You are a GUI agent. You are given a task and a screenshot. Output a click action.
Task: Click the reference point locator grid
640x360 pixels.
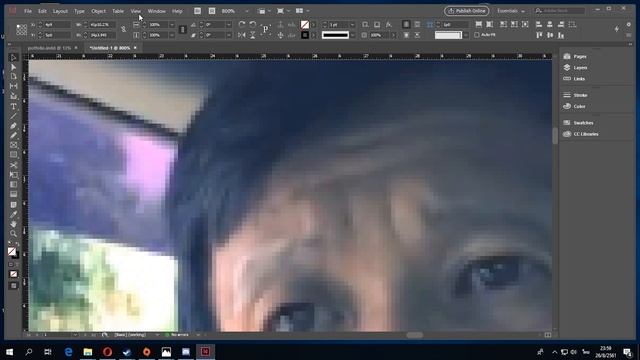22,30
